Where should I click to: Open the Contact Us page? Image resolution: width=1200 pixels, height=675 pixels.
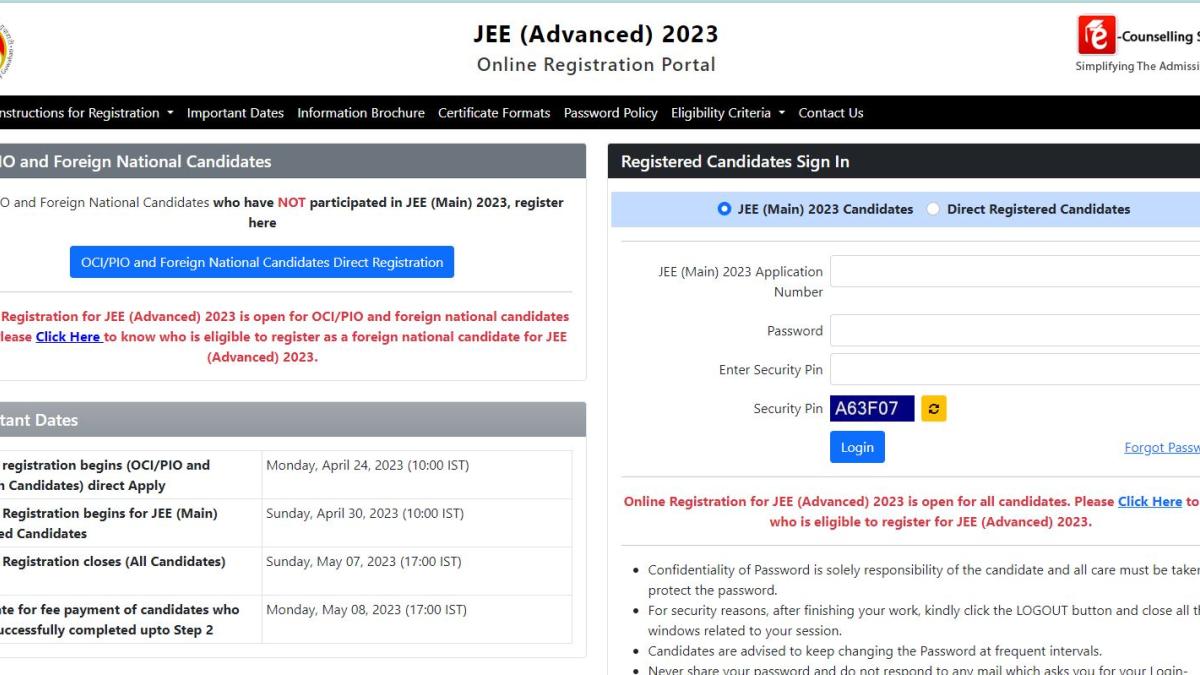(830, 112)
